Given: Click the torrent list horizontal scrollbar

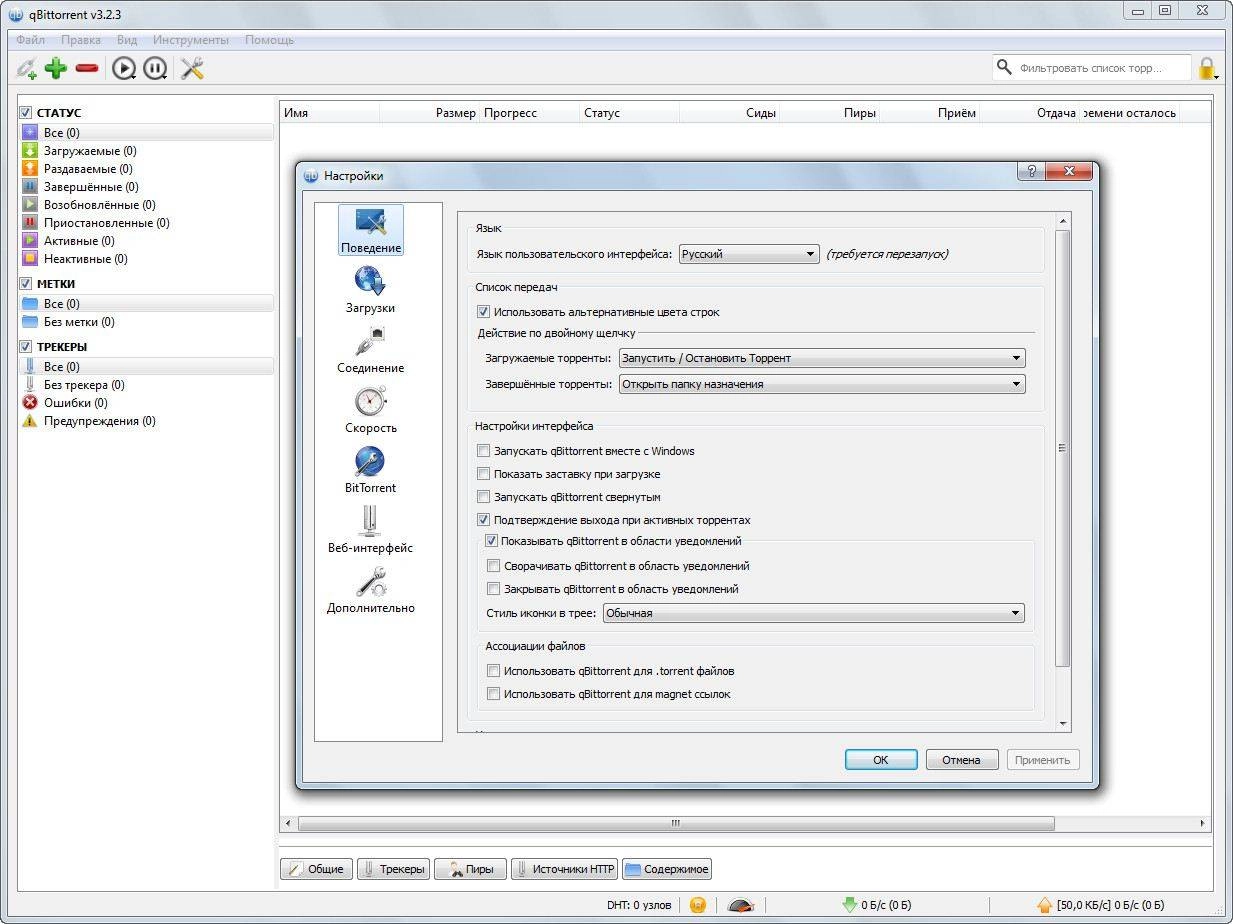Looking at the screenshot, I should pos(675,824).
